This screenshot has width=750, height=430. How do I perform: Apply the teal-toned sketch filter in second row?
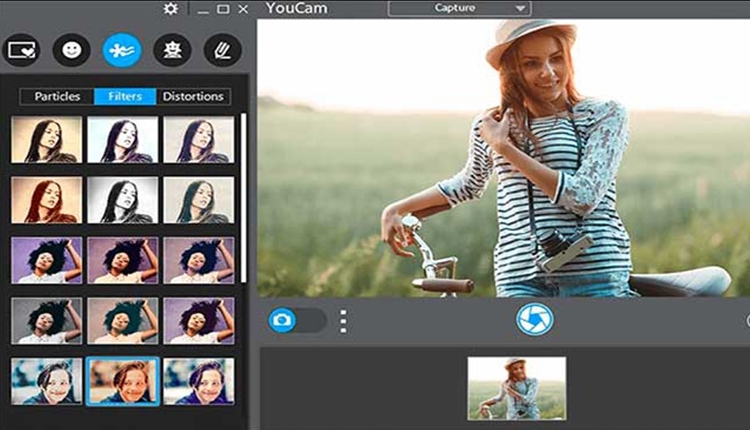point(199,200)
